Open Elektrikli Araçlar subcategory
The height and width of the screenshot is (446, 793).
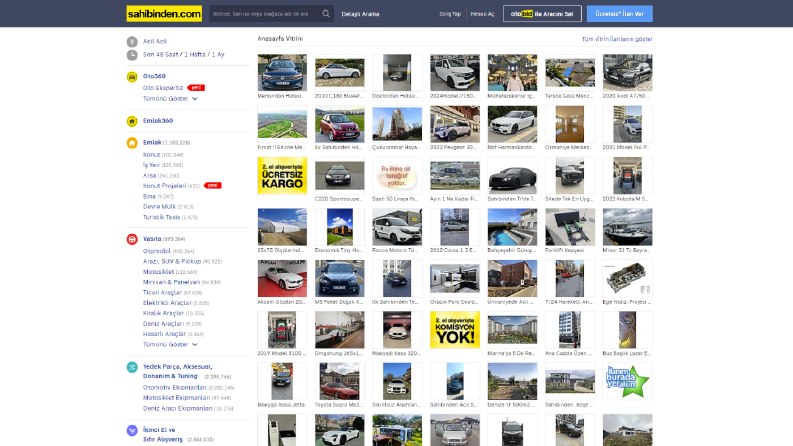click(167, 303)
